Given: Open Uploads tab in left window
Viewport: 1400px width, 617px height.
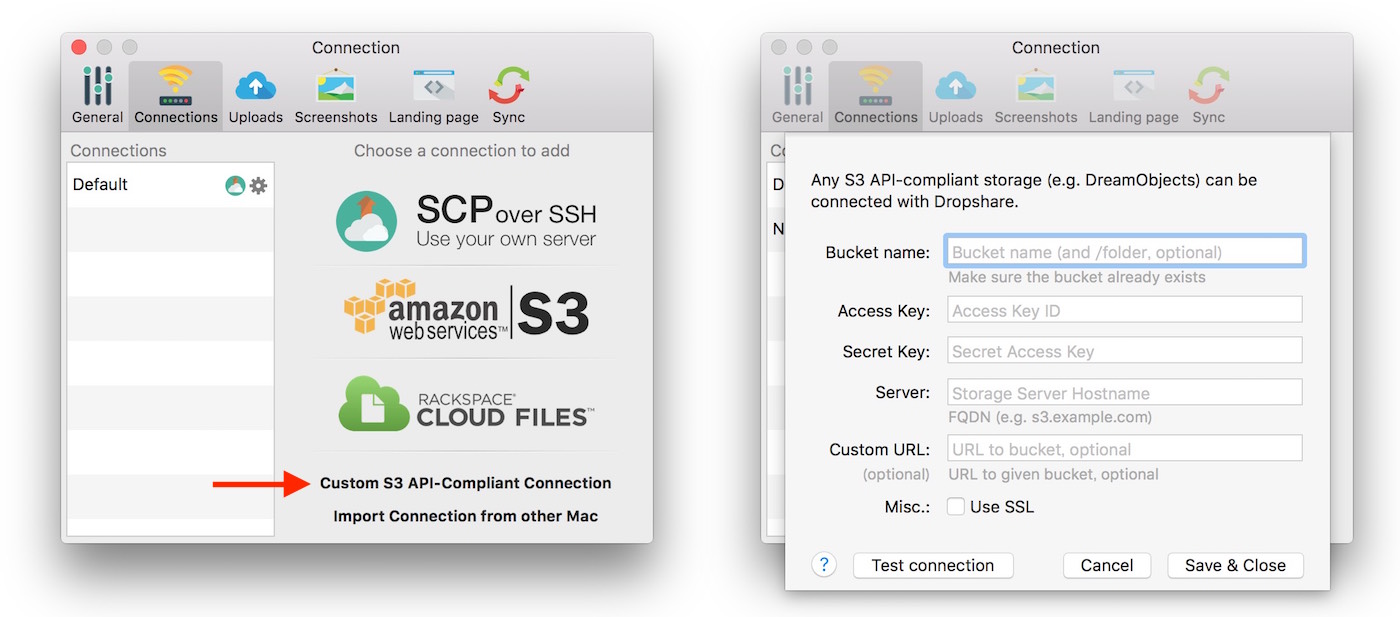Looking at the screenshot, I should click(x=256, y=96).
